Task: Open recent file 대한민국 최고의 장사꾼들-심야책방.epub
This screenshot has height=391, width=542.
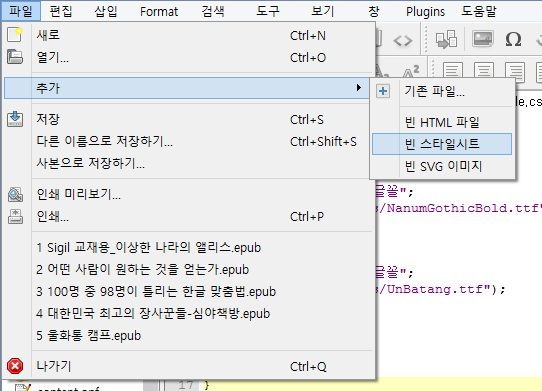Action: click(189, 314)
